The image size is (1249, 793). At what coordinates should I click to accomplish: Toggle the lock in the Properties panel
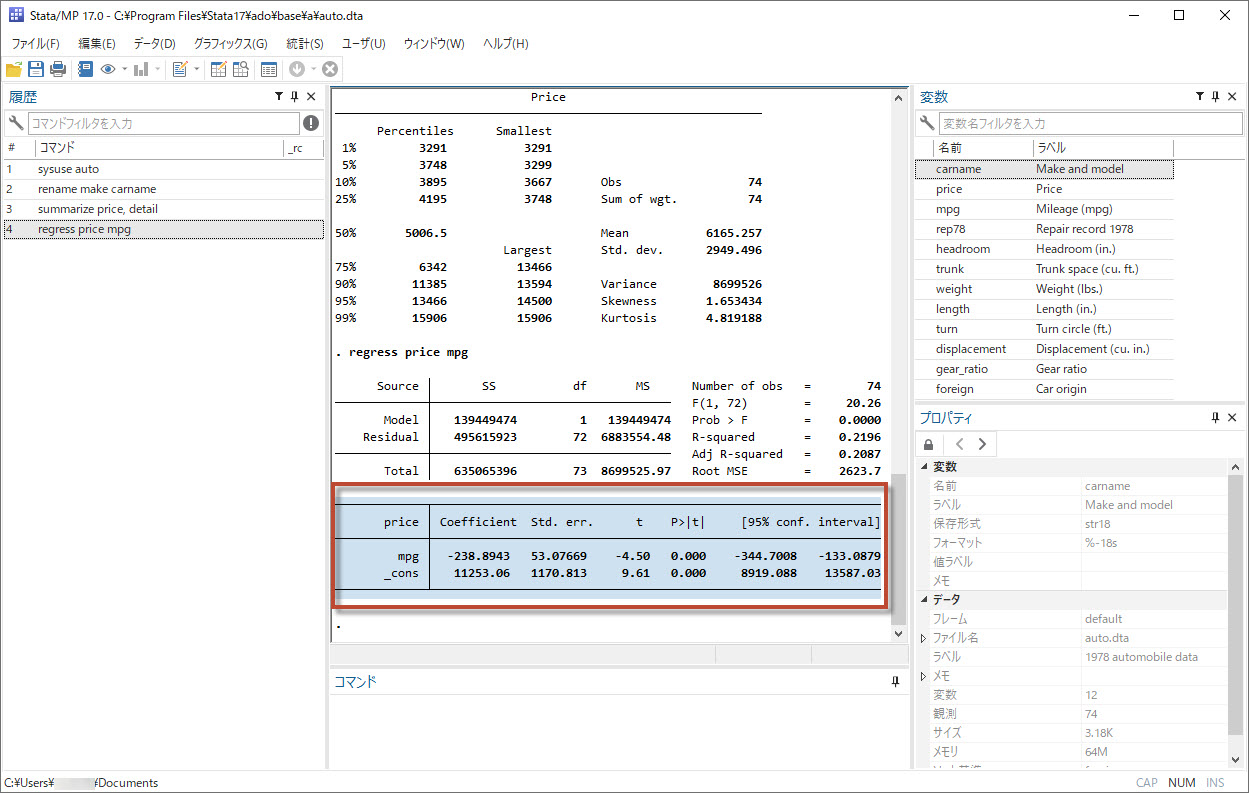click(929, 444)
